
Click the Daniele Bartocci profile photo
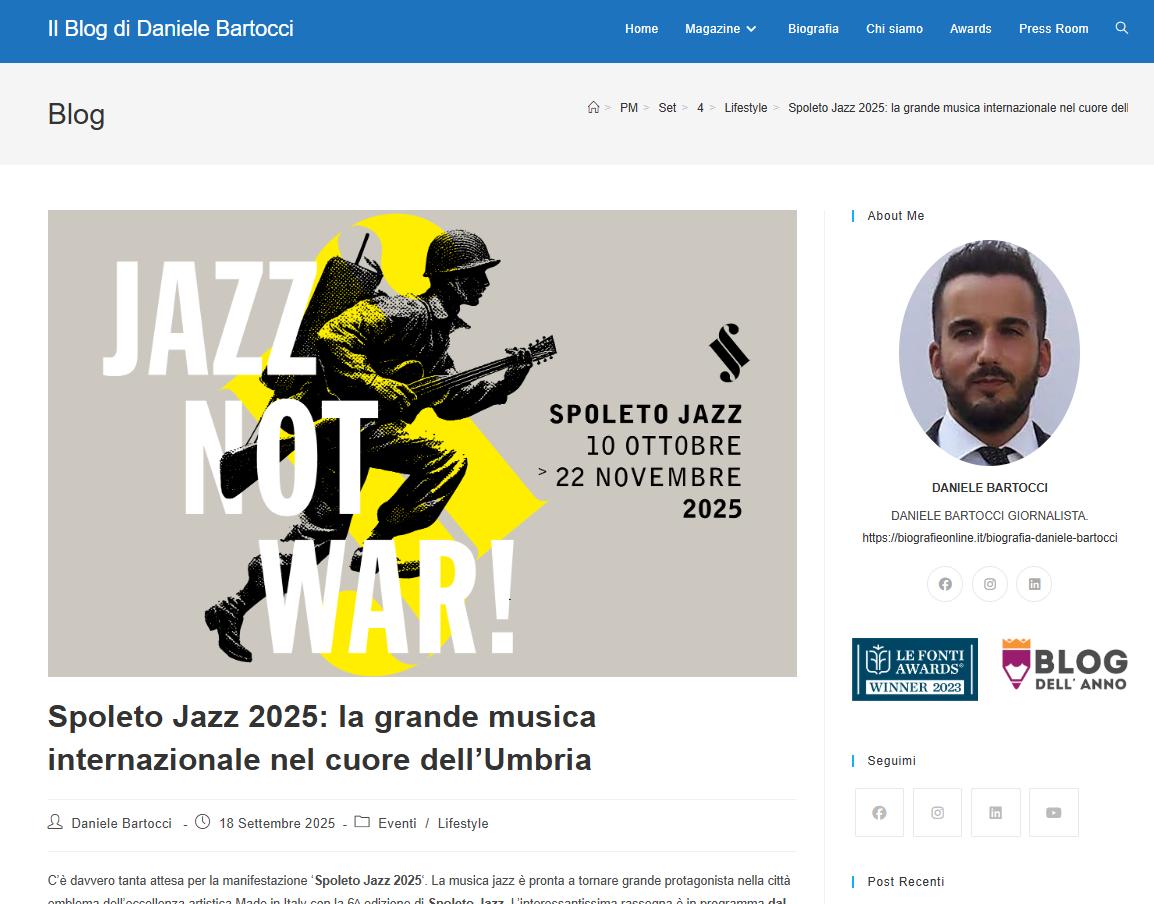coord(989,353)
